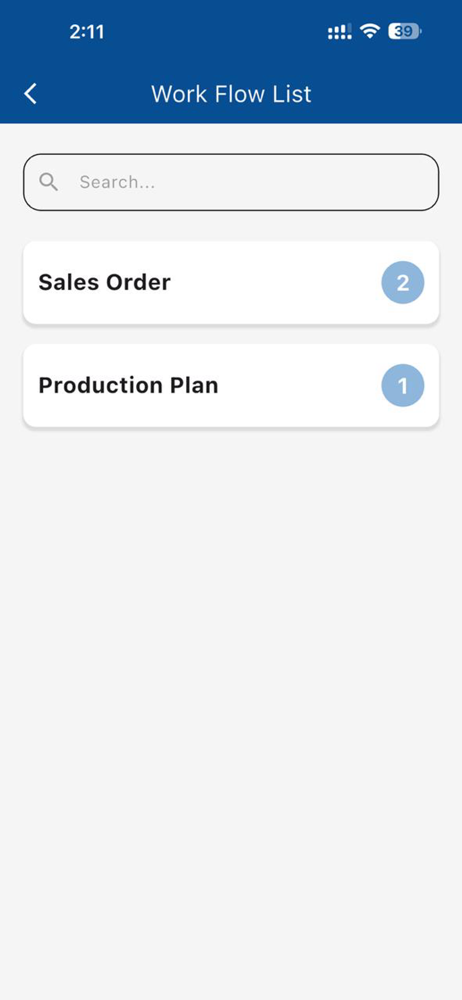Tap the Production Plan count badge 1
Screen dimensions: 462x1000
403,385
